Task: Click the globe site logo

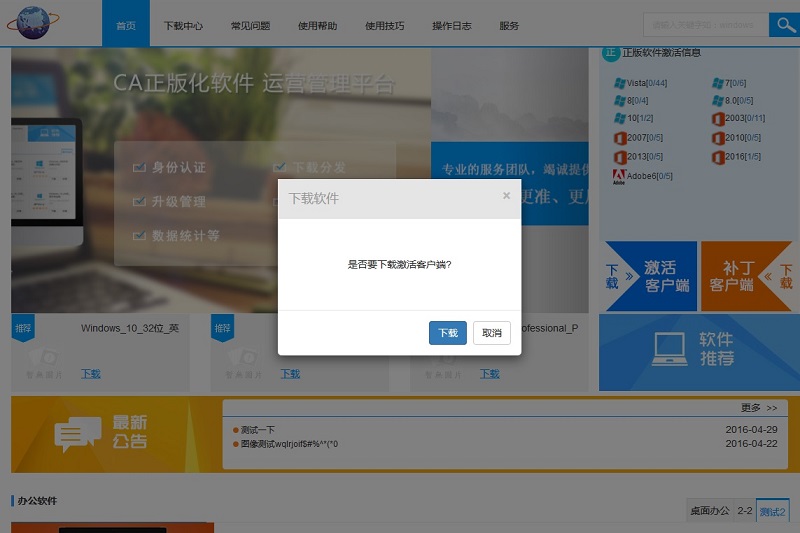Action: (x=32, y=23)
